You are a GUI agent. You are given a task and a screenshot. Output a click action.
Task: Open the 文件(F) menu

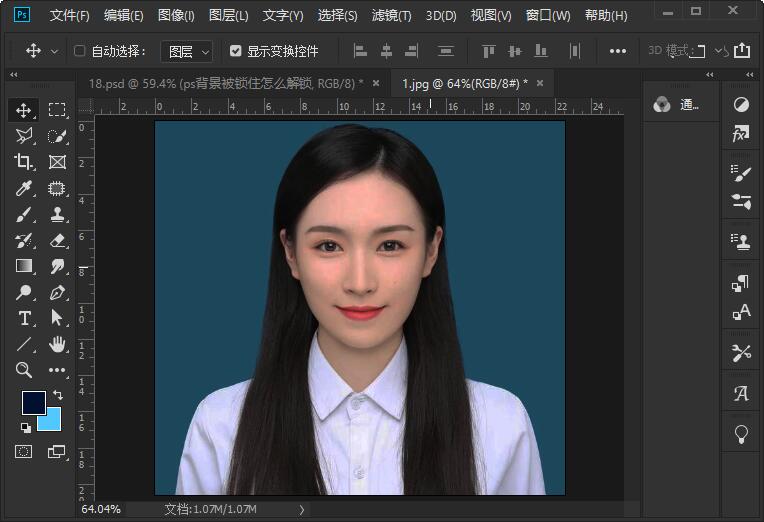[70, 16]
